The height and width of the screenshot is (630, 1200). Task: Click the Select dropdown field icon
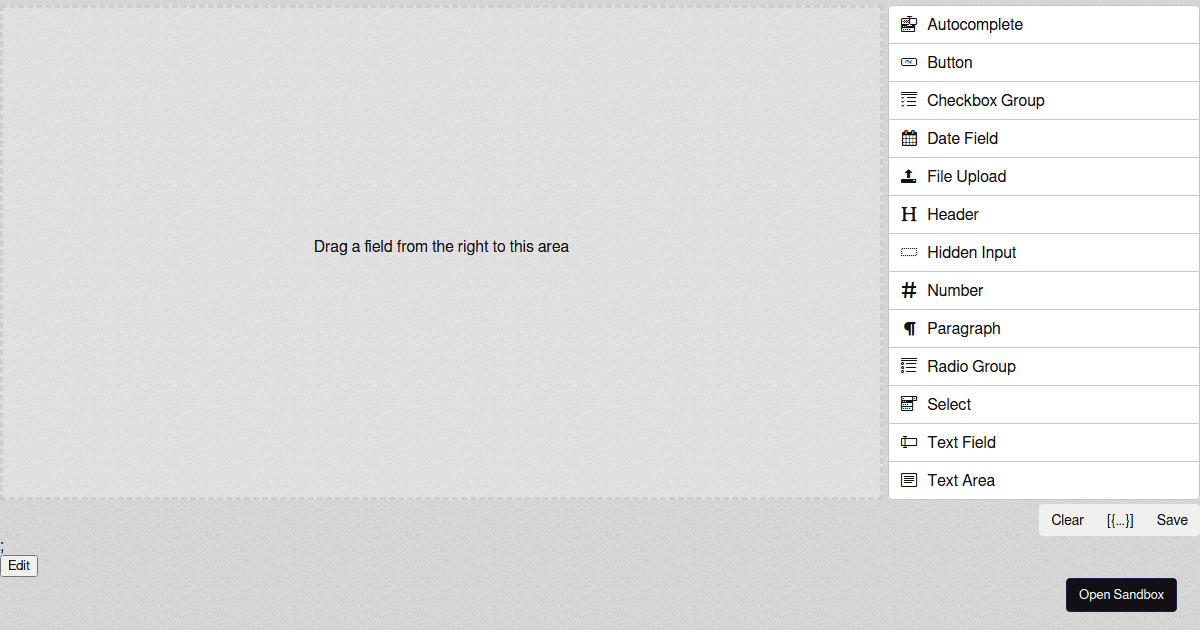pos(909,404)
